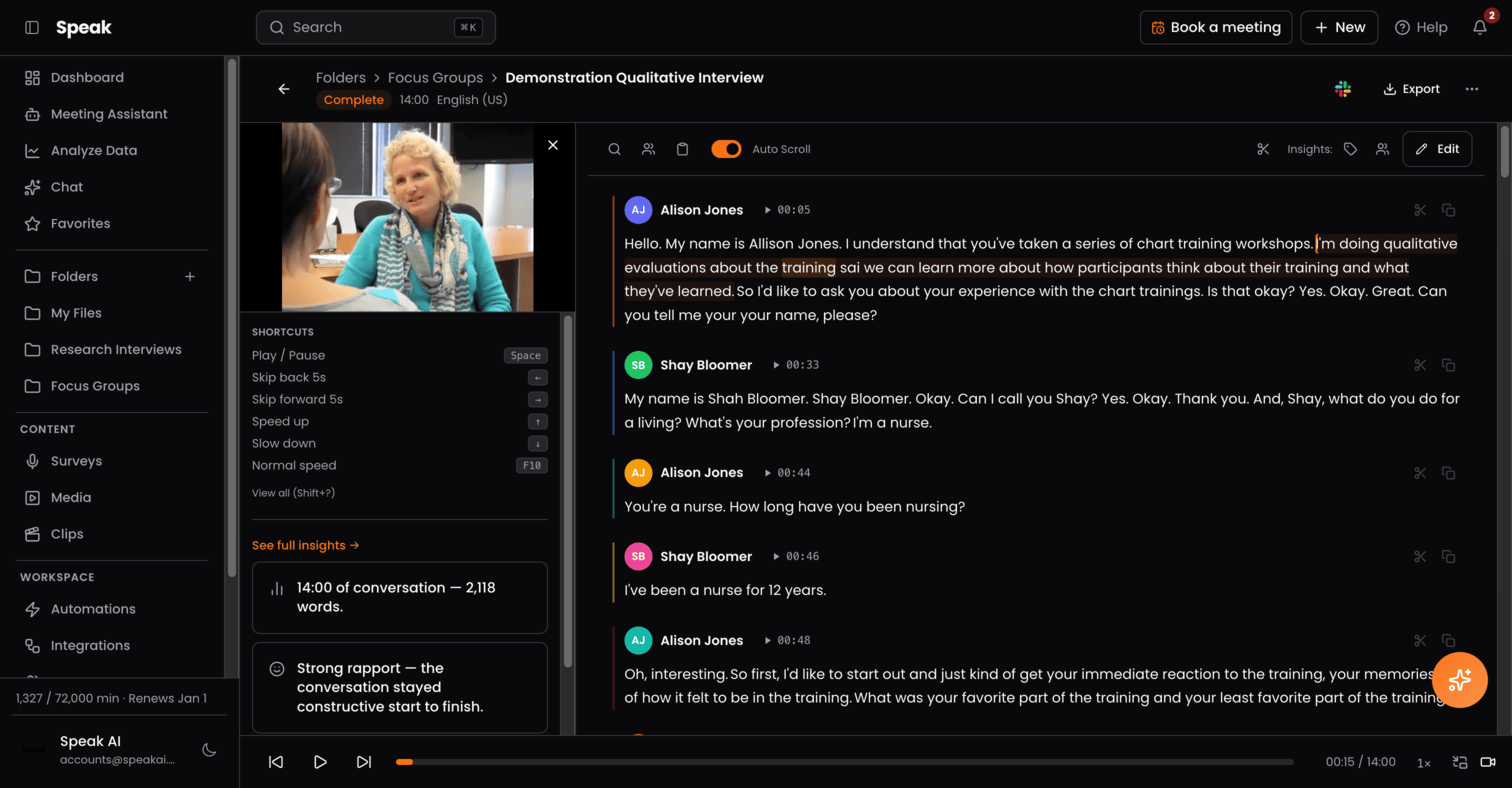Viewport: 1512px width, 788px height.
Task: Click the Book a meeting button
Action: click(x=1216, y=28)
